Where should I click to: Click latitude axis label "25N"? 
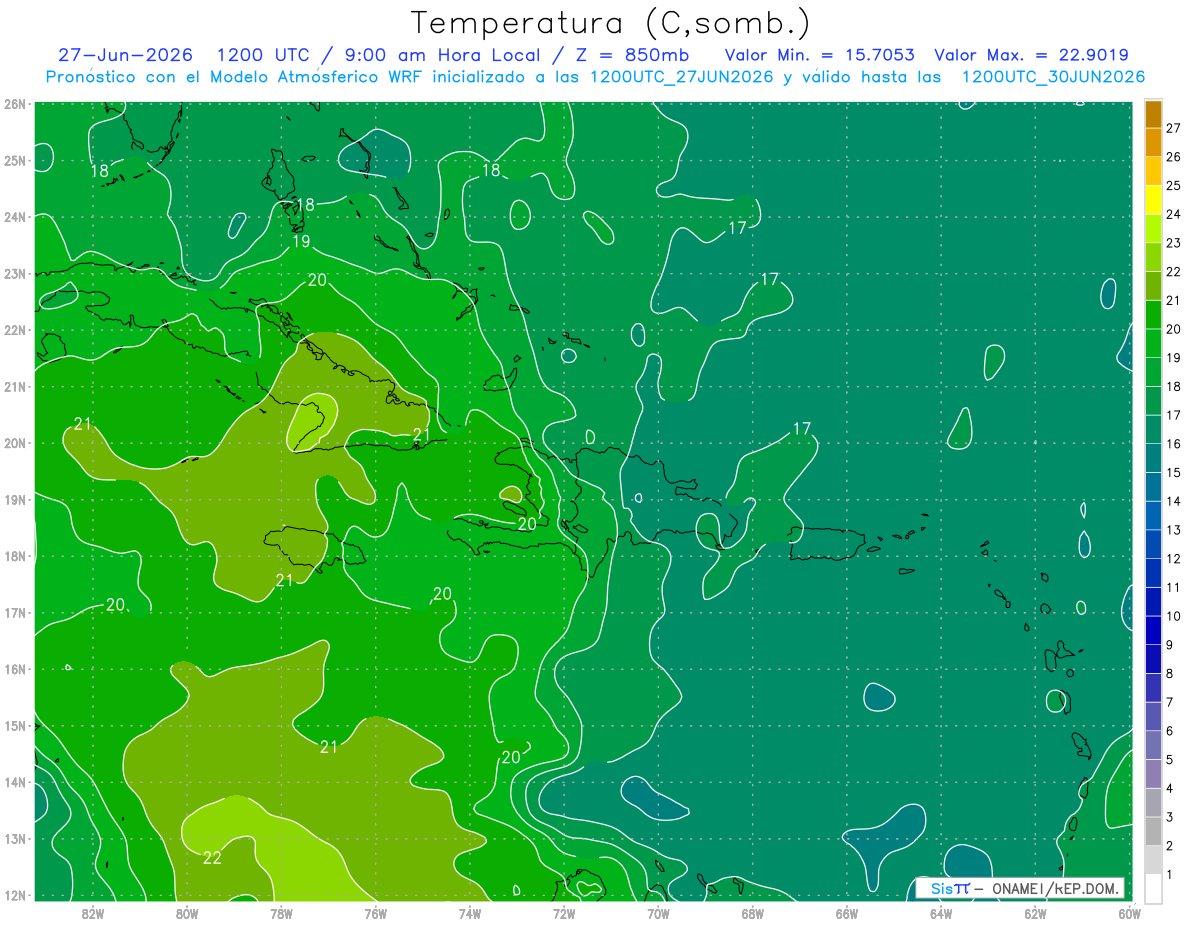tap(15, 160)
